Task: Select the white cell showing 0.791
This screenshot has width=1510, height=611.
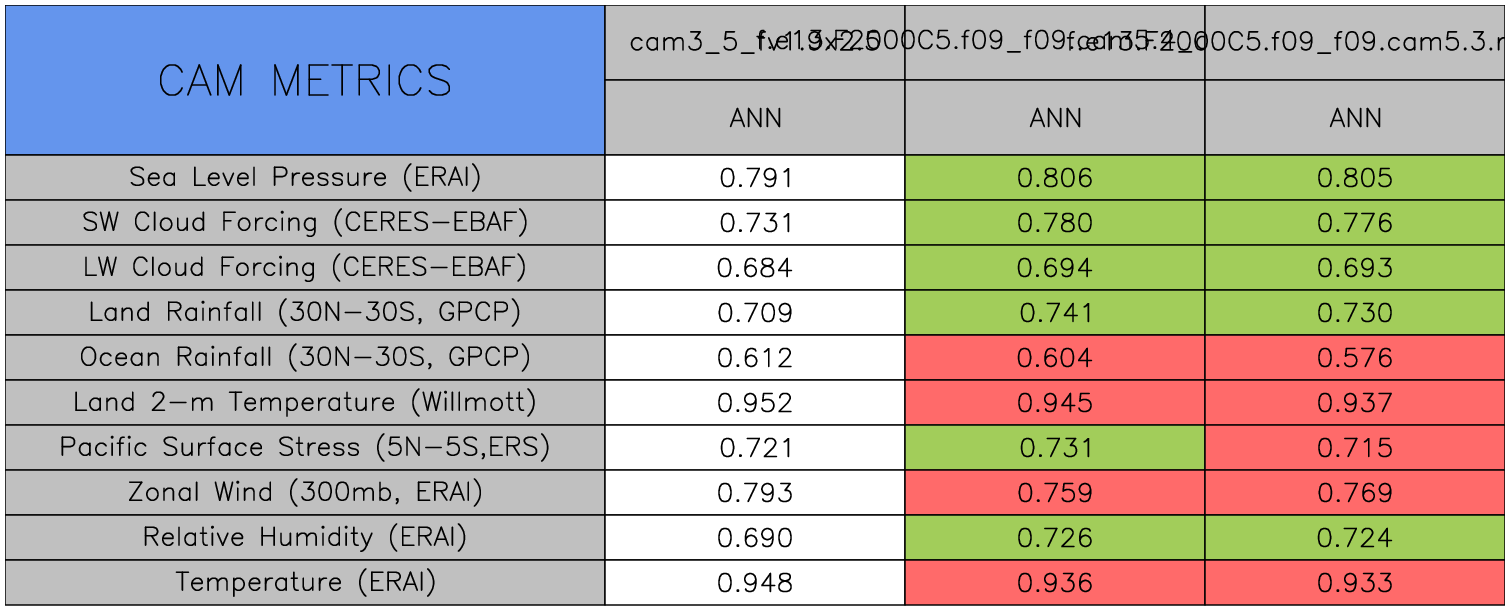Action: [x=755, y=178]
